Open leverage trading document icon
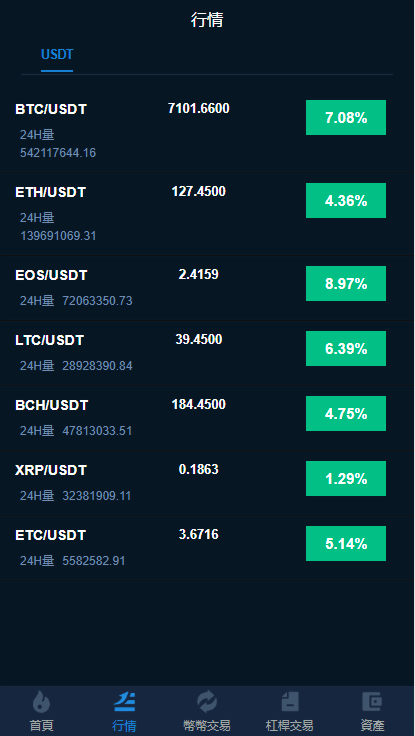This screenshot has height=736, width=415. [x=290, y=702]
